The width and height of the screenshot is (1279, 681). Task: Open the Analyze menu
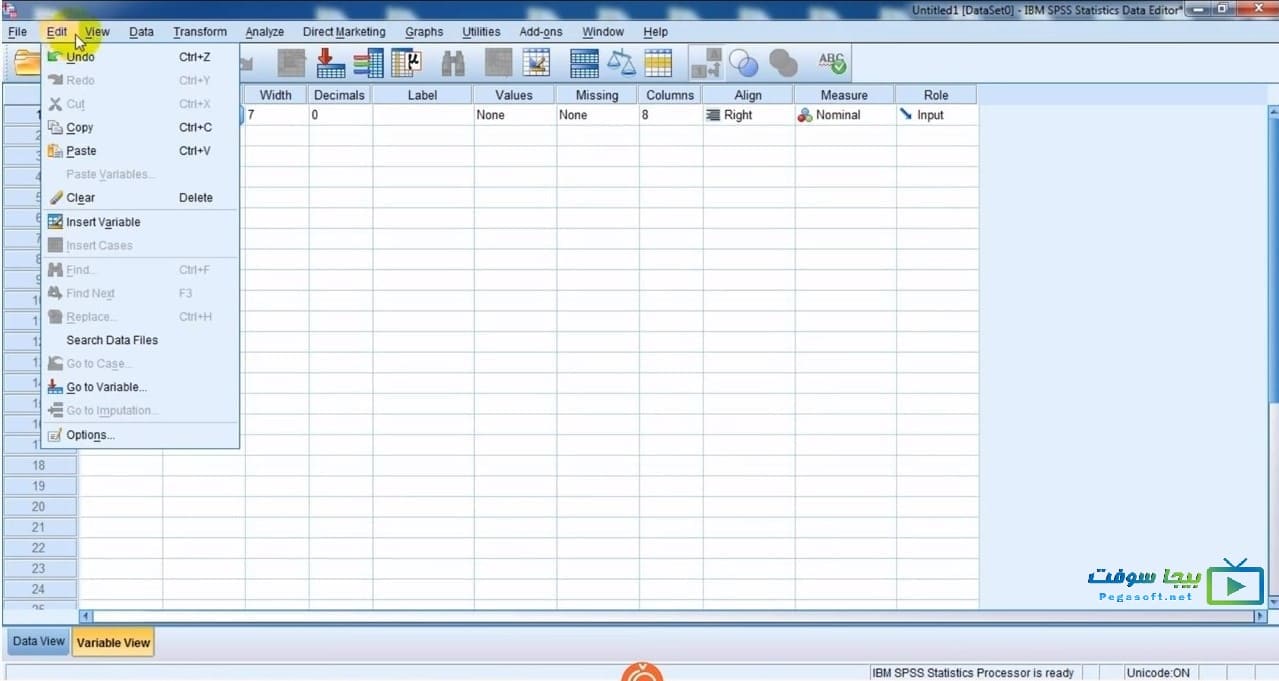coord(264,32)
